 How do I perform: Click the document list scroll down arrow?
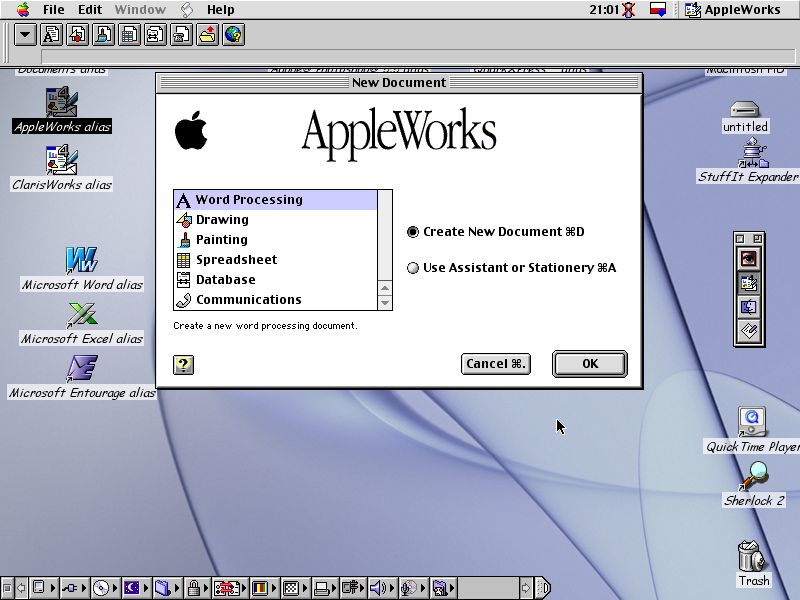pyautogui.click(x=385, y=303)
